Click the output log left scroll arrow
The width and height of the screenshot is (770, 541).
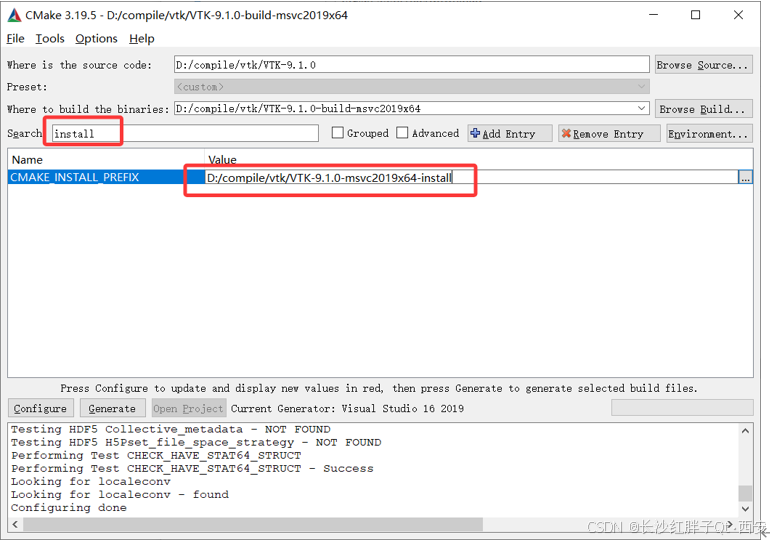(x=15, y=524)
